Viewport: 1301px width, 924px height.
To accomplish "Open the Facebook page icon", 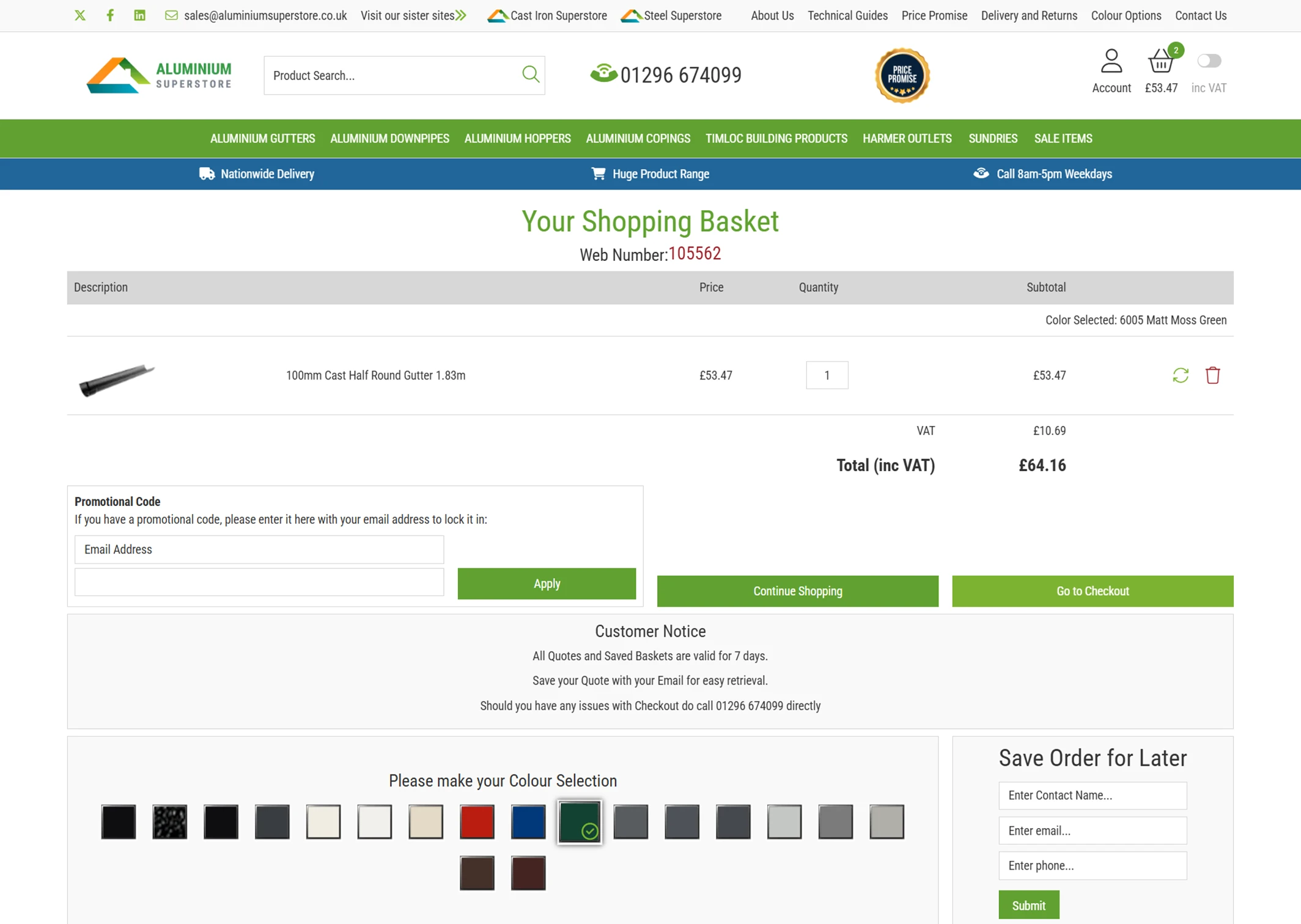I will point(110,15).
